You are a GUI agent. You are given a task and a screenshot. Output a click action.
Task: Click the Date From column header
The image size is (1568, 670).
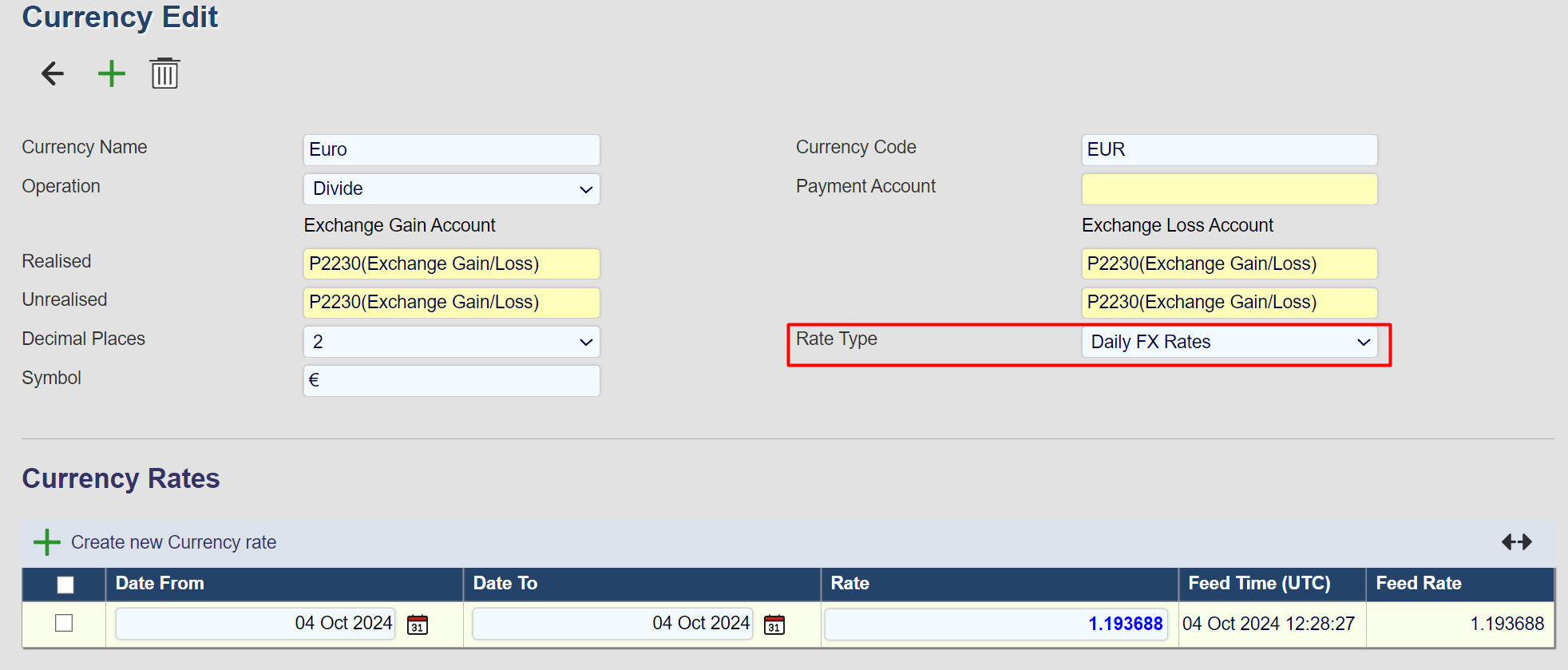coord(160,584)
